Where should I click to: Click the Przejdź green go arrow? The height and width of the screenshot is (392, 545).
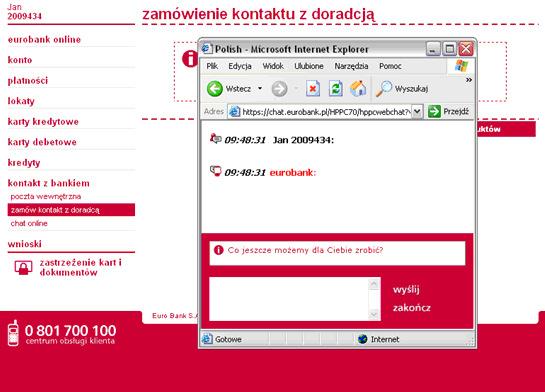(434, 112)
